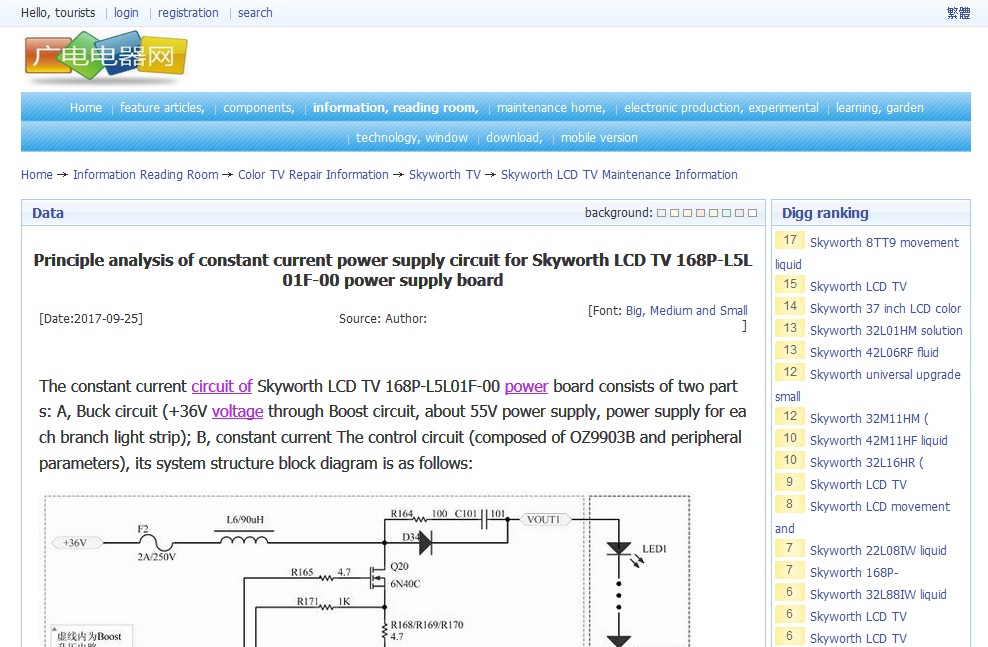Open Skyworth 8TT9 movement ranking entry
This screenshot has height=647, width=988.
pyautogui.click(x=884, y=243)
